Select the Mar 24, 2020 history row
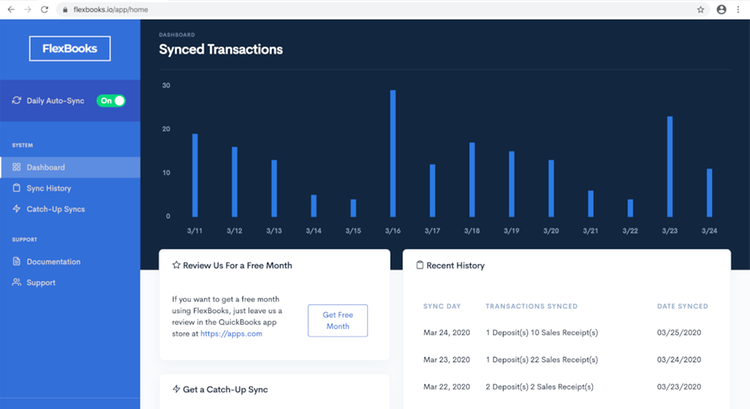 coord(566,331)
